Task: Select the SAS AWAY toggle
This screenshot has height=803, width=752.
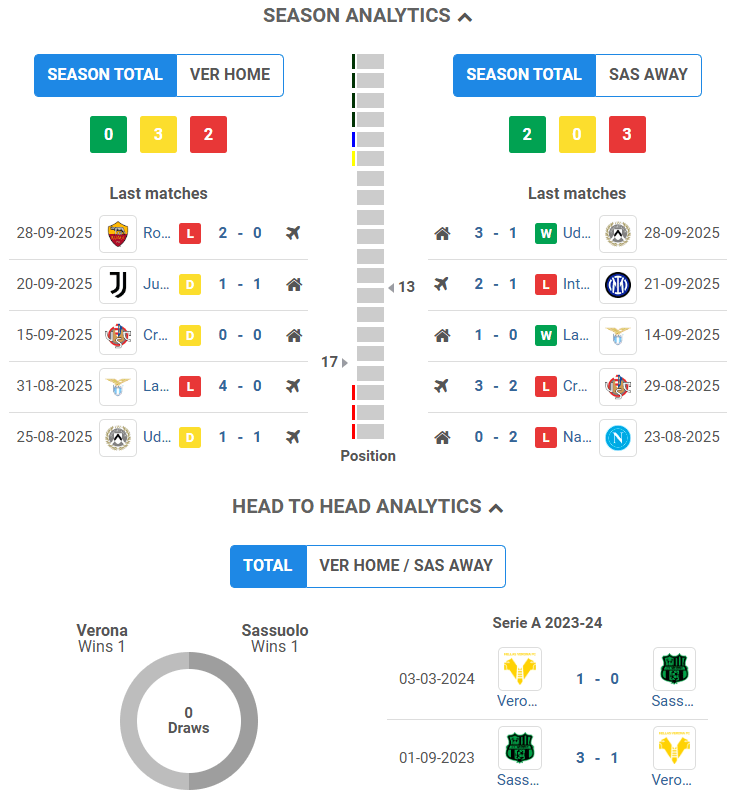Action: tap(648, 75)
